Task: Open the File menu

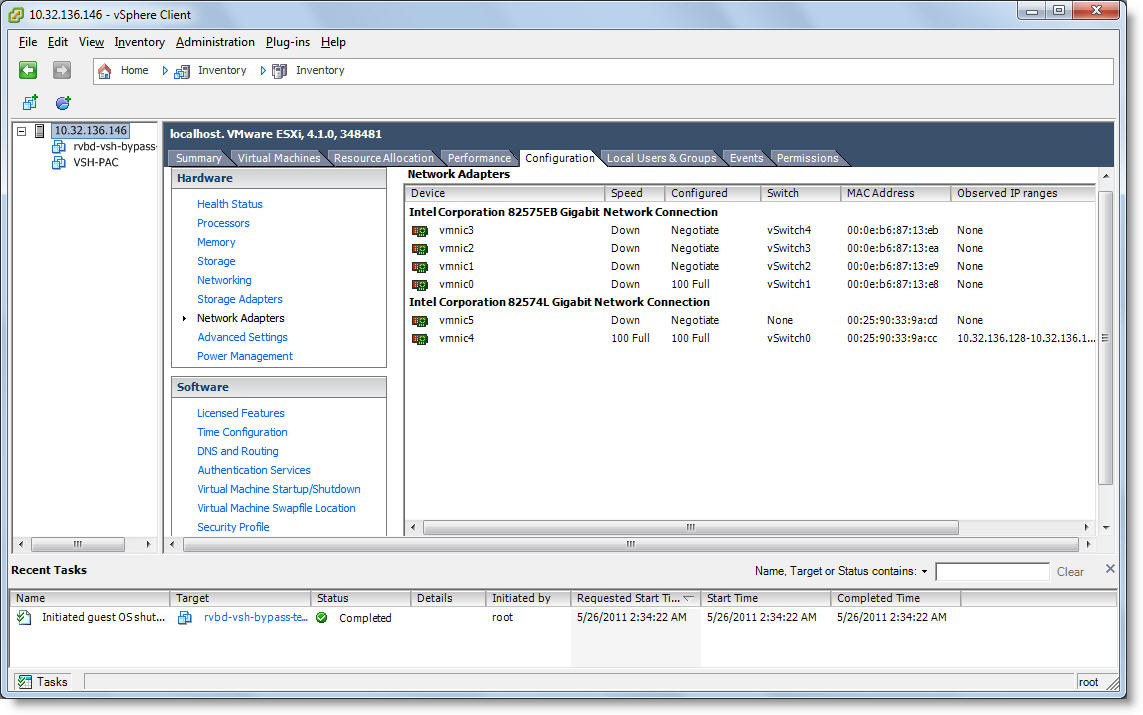Action: point(28,42)
